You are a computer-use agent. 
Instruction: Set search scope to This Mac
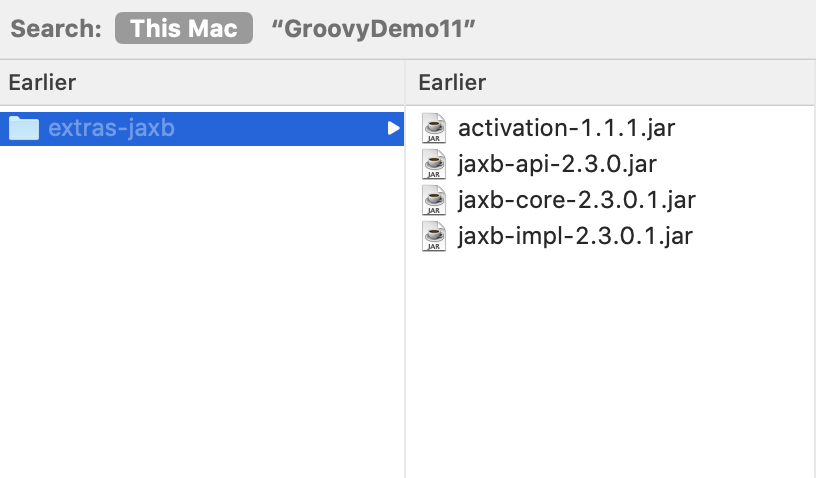click(x=183, y=29)
